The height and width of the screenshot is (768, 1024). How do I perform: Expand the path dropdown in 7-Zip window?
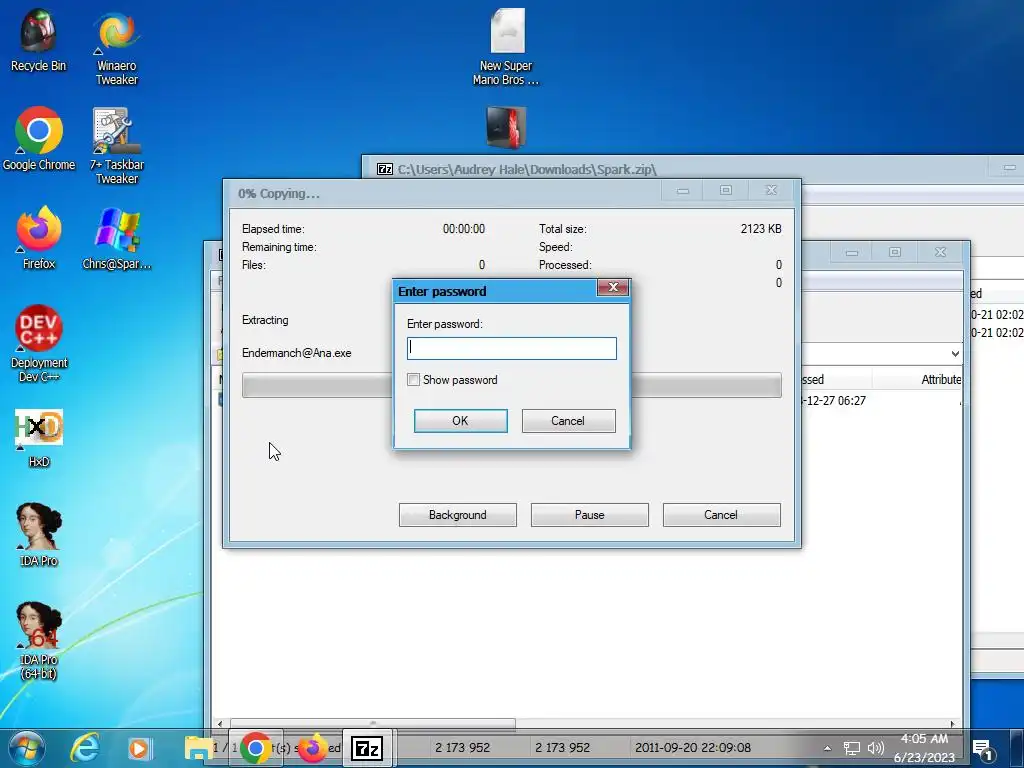(955, 354)
